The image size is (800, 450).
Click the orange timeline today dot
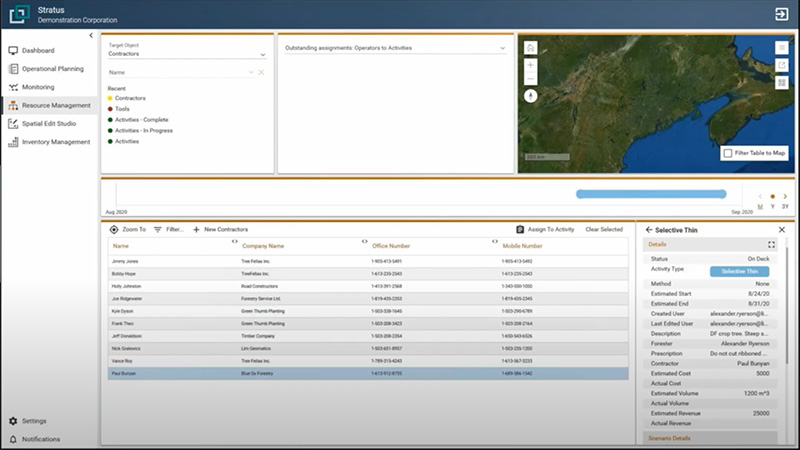(x=772, y=196)
